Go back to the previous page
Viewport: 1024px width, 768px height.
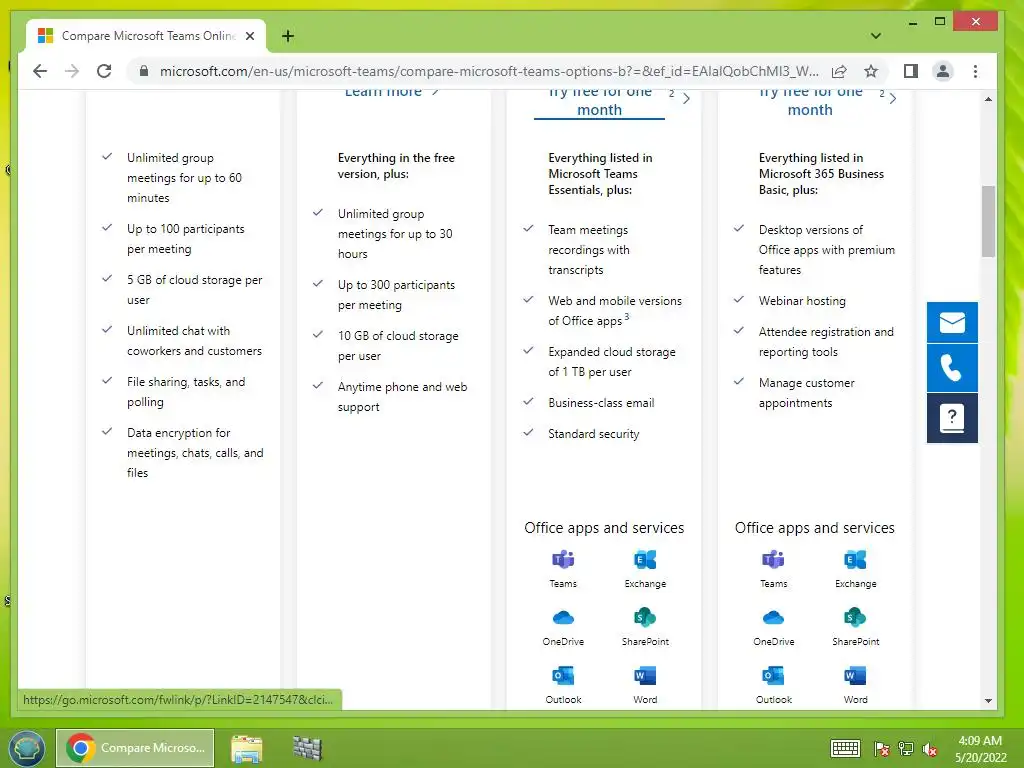(x=40, y=71)
